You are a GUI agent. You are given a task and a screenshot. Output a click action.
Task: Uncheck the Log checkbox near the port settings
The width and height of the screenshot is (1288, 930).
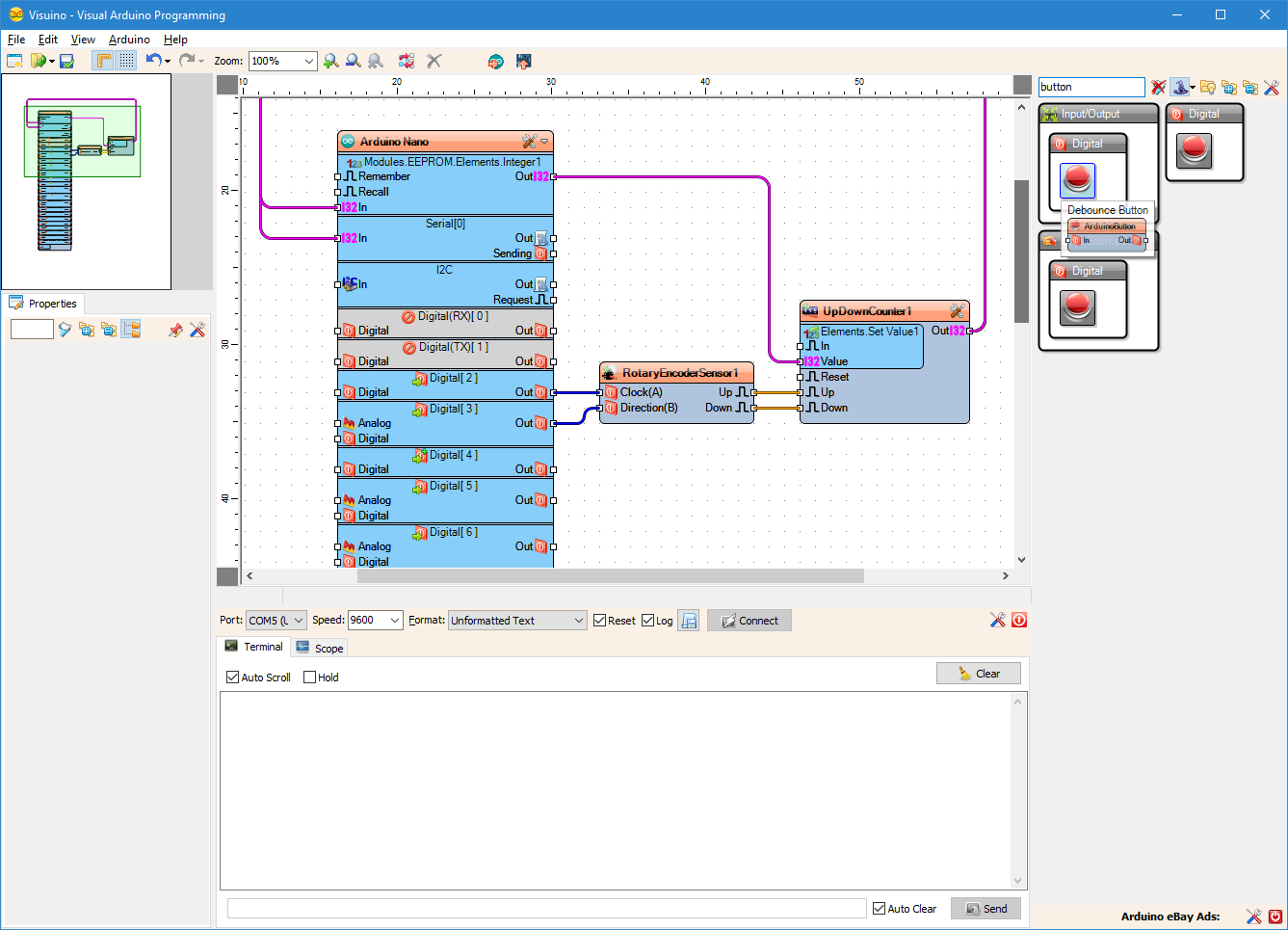click(646, 620)
